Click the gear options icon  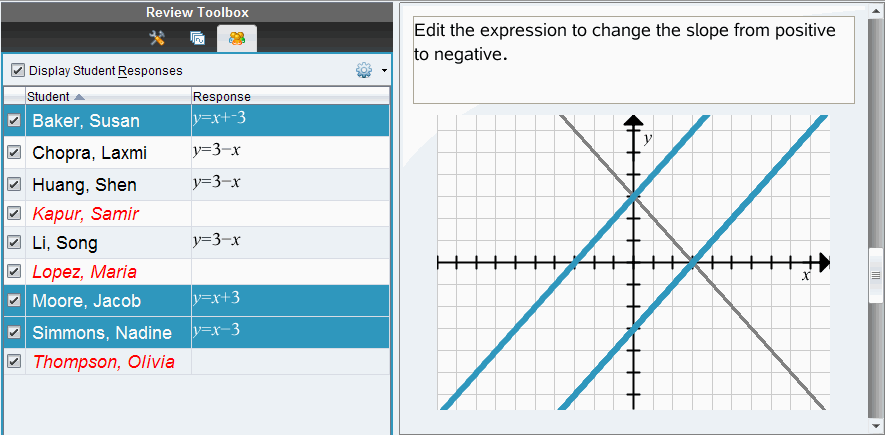tap(363, 71)
